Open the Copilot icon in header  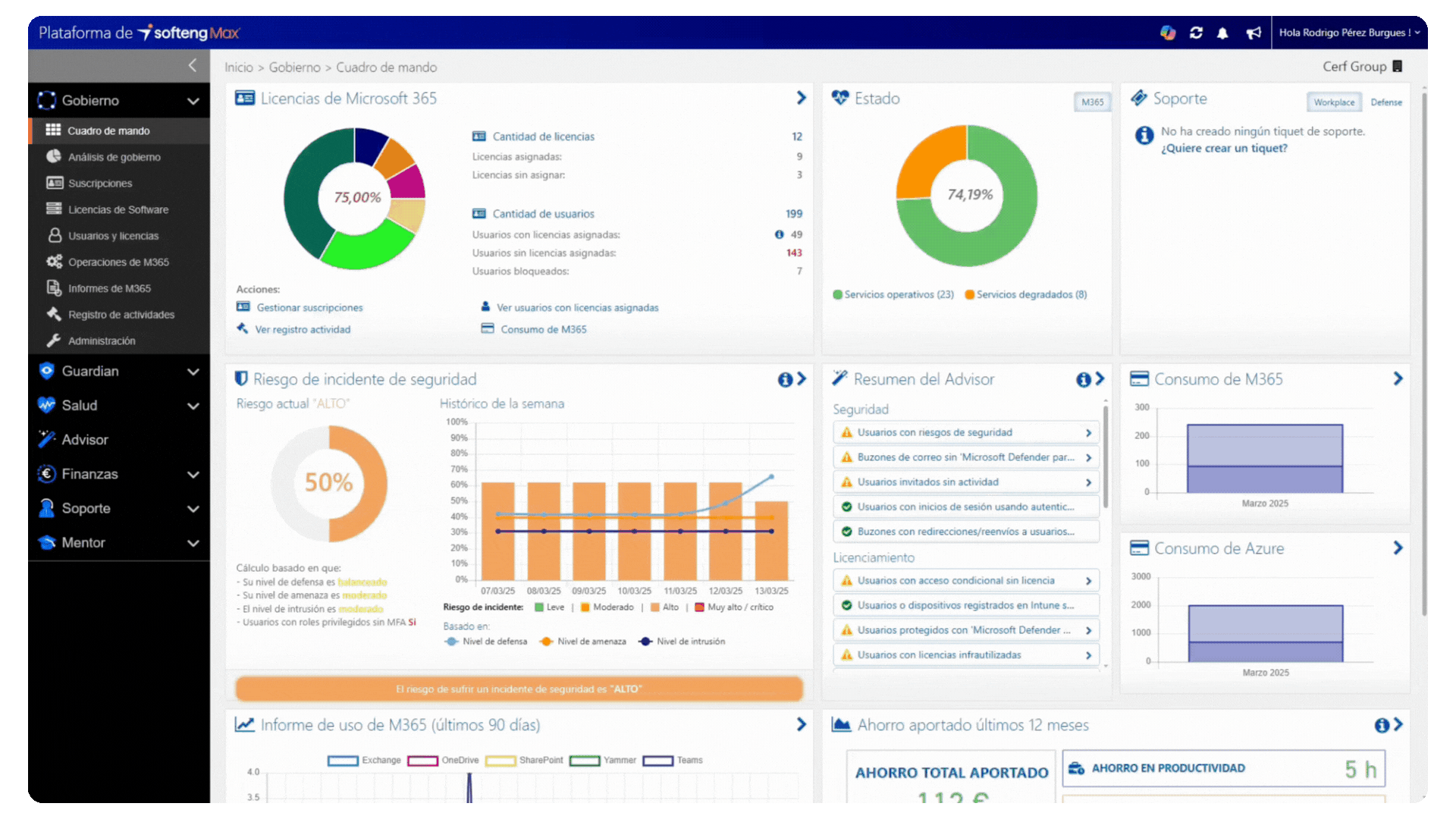click(x=1168, y=33)
